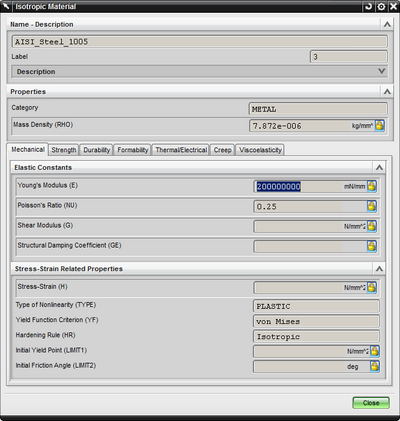
Task: Collapse Stress-Strain Related Properties section
Action: (379, 269)
